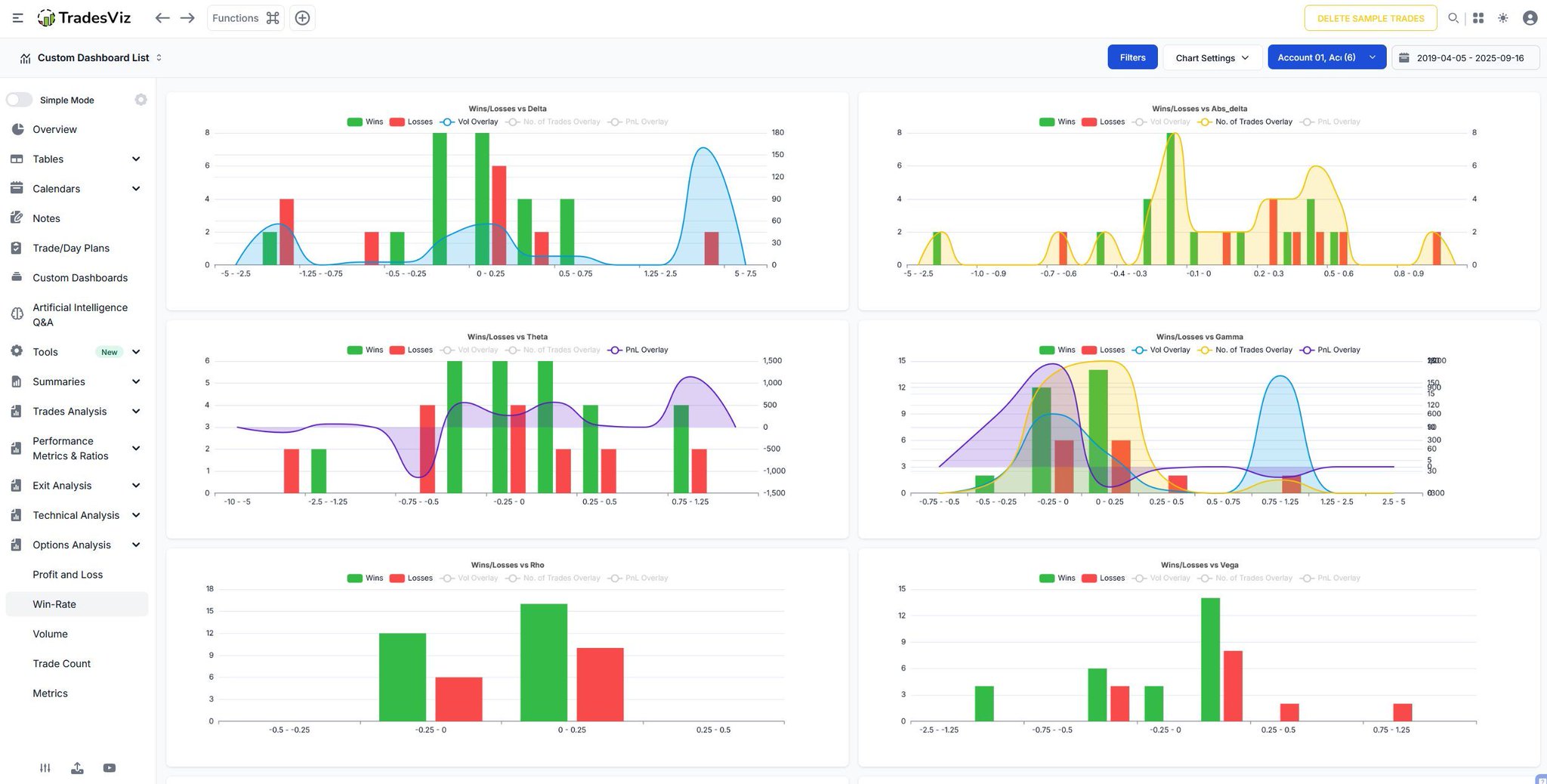1547x784 pixels.
Task: Open the Custom Dashboard List selector
Action: [x=91, y=57]
